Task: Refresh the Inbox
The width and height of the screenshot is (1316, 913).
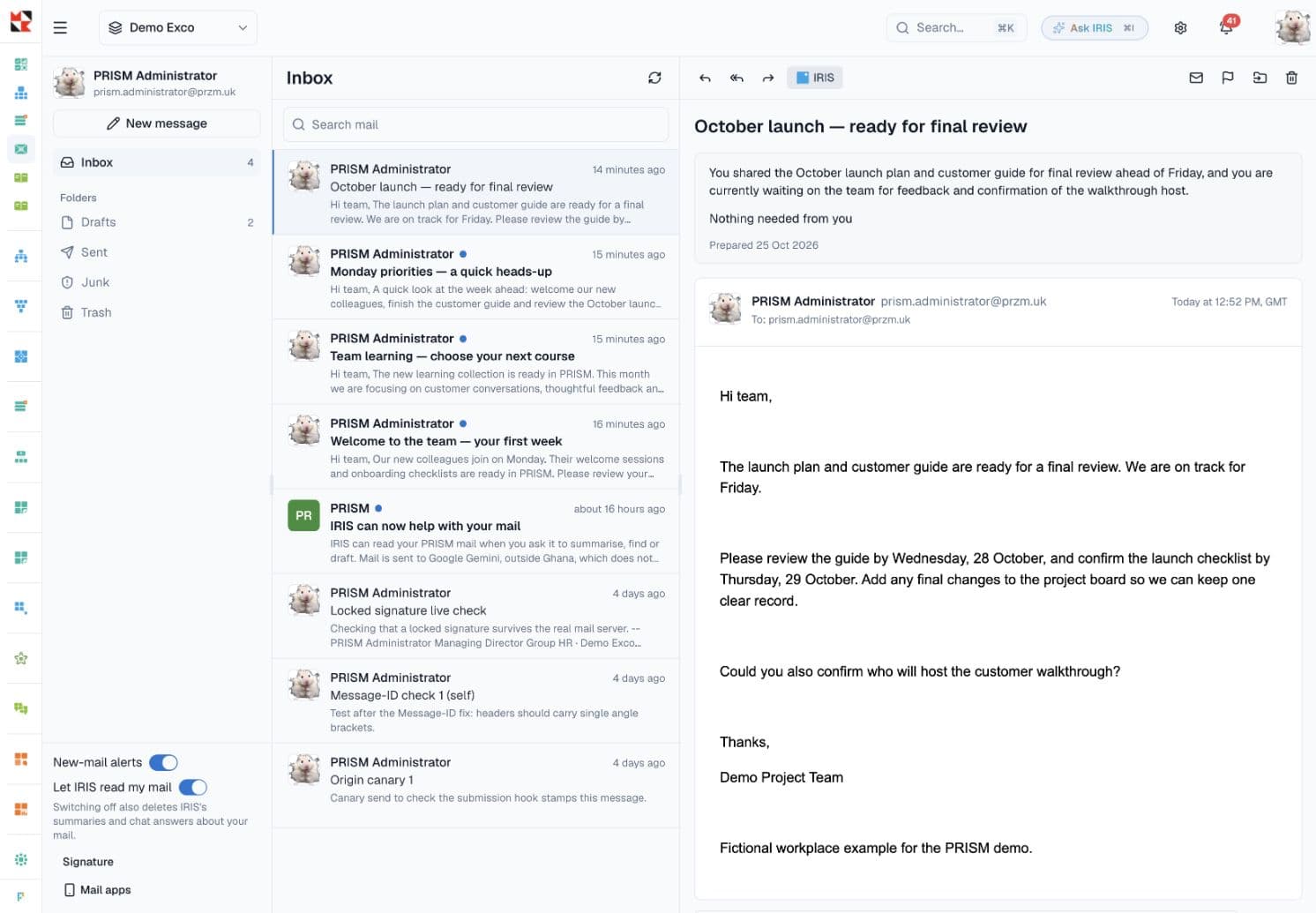Action: [x=654, y=78]
